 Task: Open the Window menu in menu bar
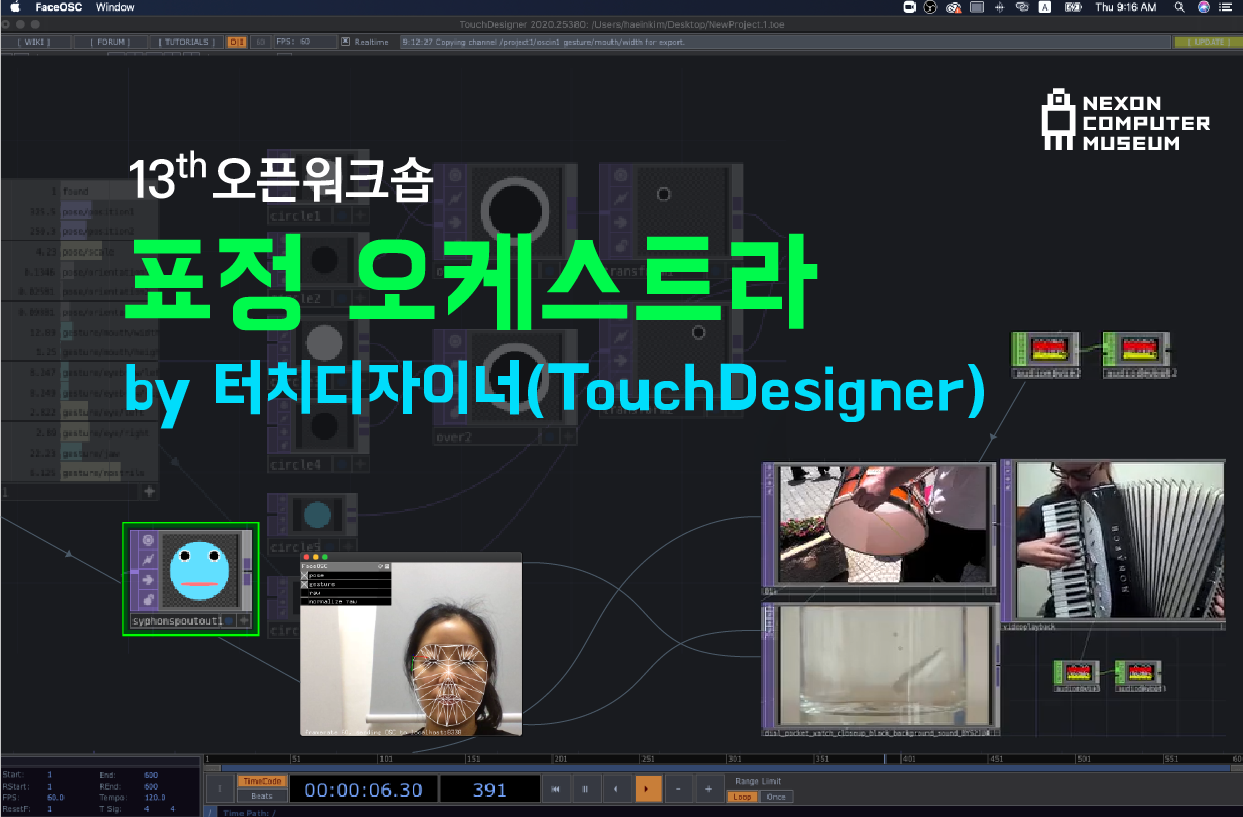coord(115,7)
